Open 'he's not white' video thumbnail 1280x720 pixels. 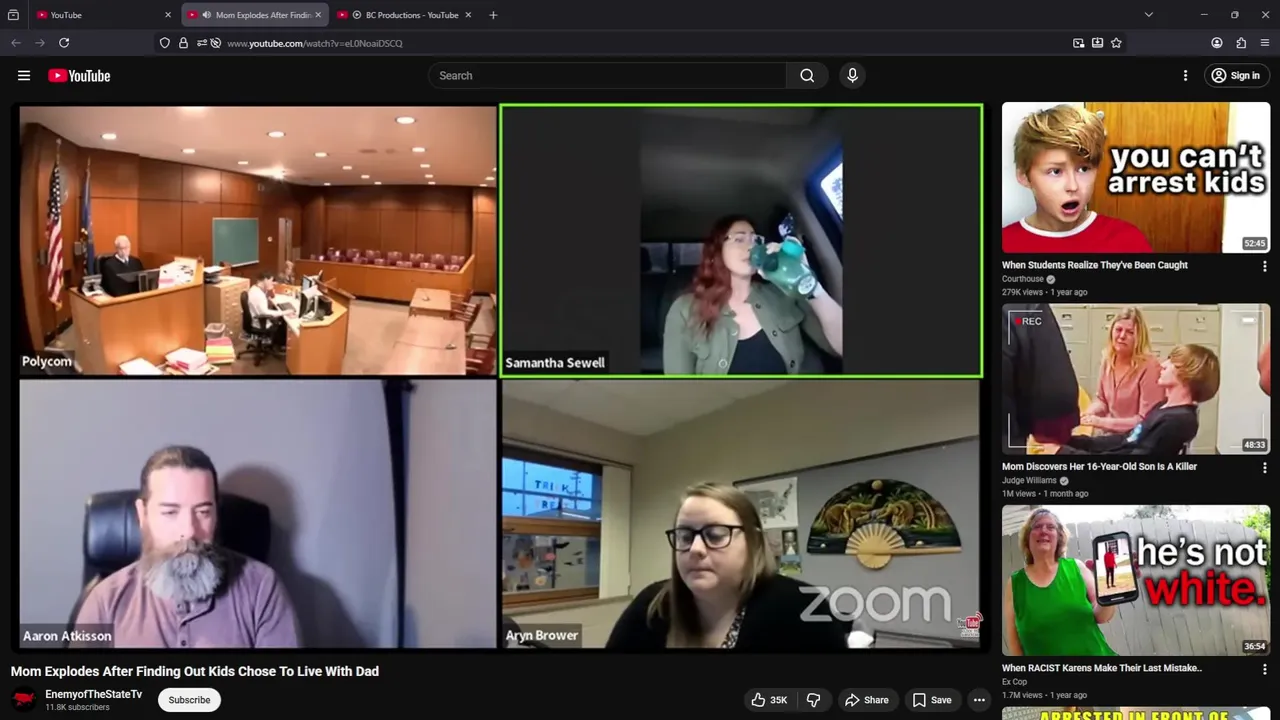point(1136,580)
